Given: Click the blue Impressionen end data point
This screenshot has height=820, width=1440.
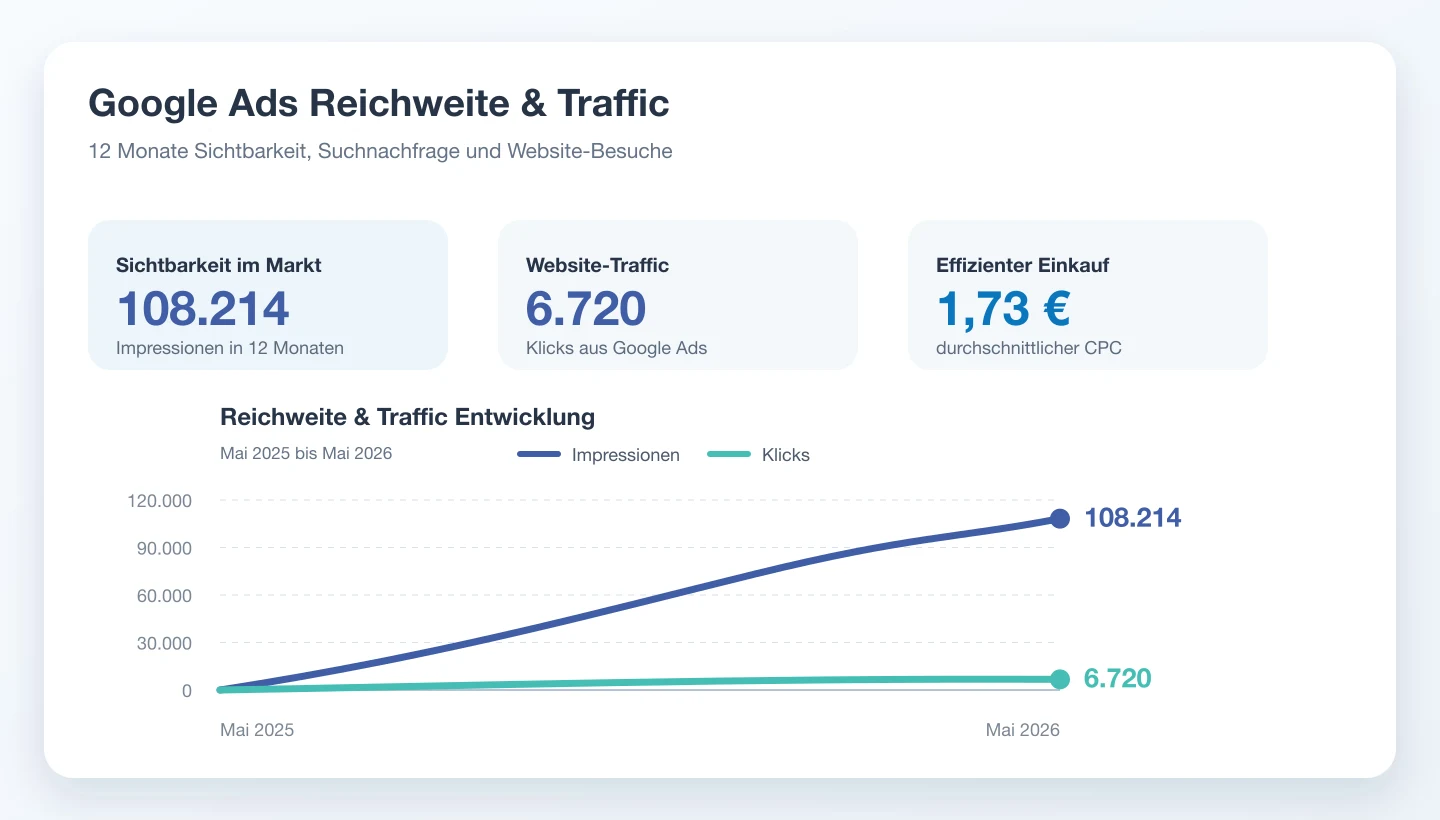Looking at the screenshot, I should click(x=1060, y=518).
